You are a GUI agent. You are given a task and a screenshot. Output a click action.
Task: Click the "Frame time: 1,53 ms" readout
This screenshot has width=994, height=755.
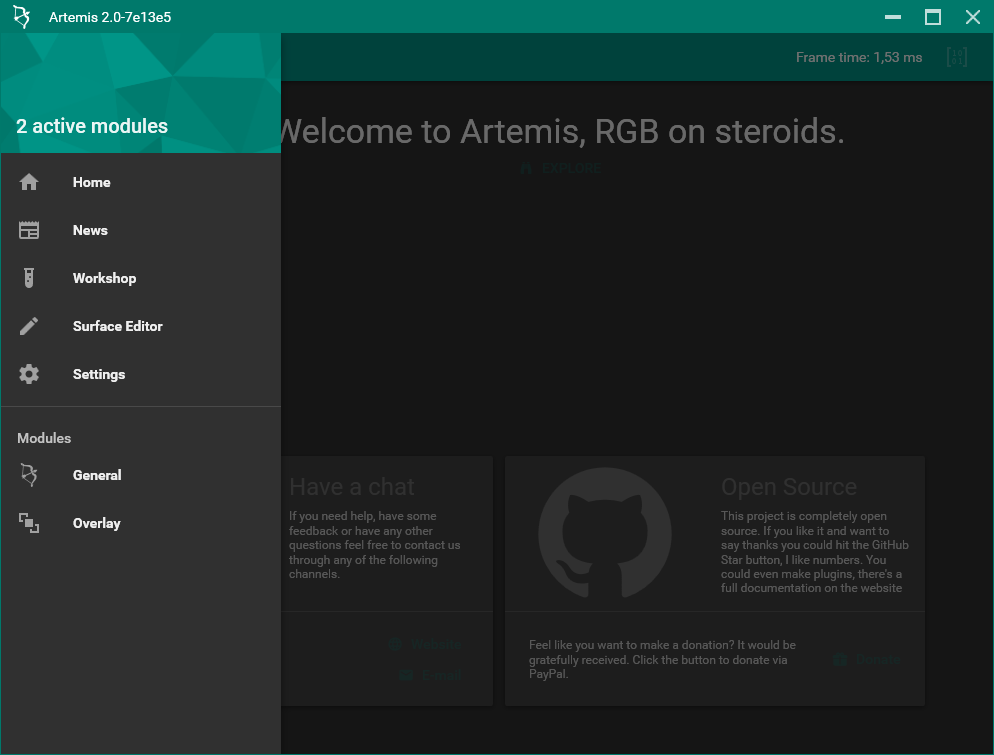click(859, 58)
